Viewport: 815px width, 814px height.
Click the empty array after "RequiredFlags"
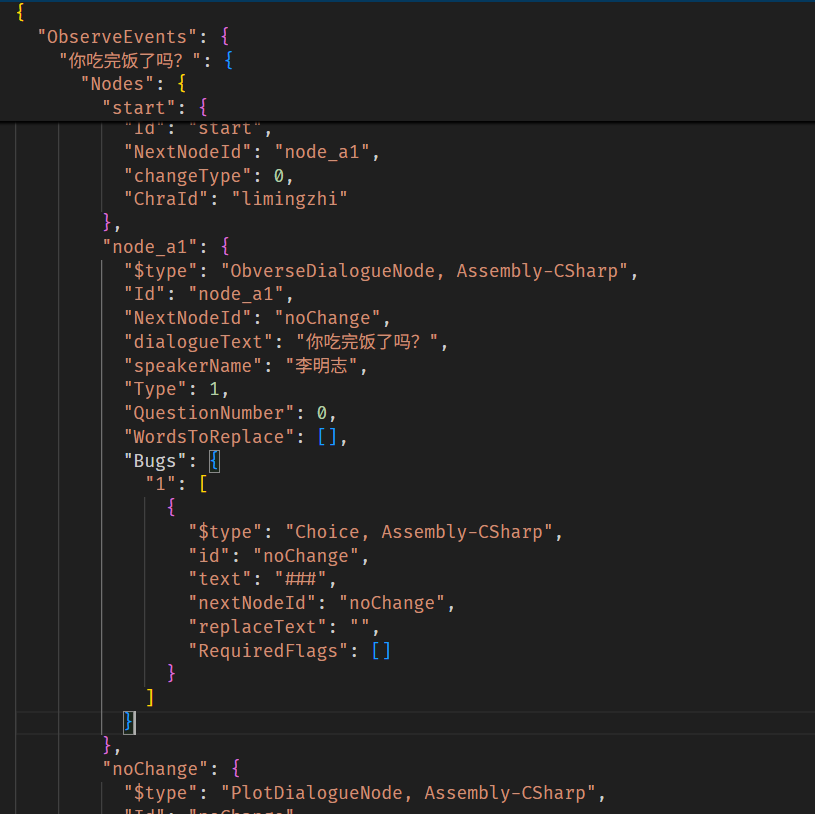pyautogui.click(x=381, y=651)
